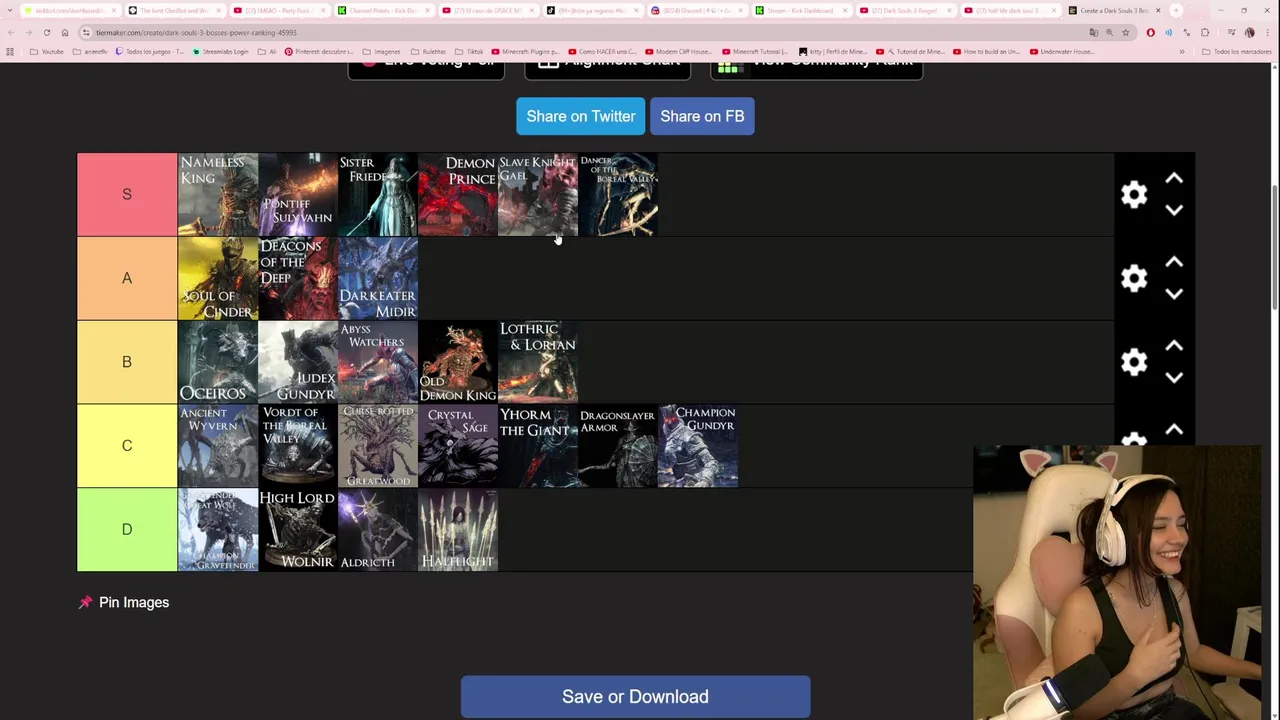Share tier list on FB
The height and width of the screenshot is (720, 1280).
tap(702, 116)
